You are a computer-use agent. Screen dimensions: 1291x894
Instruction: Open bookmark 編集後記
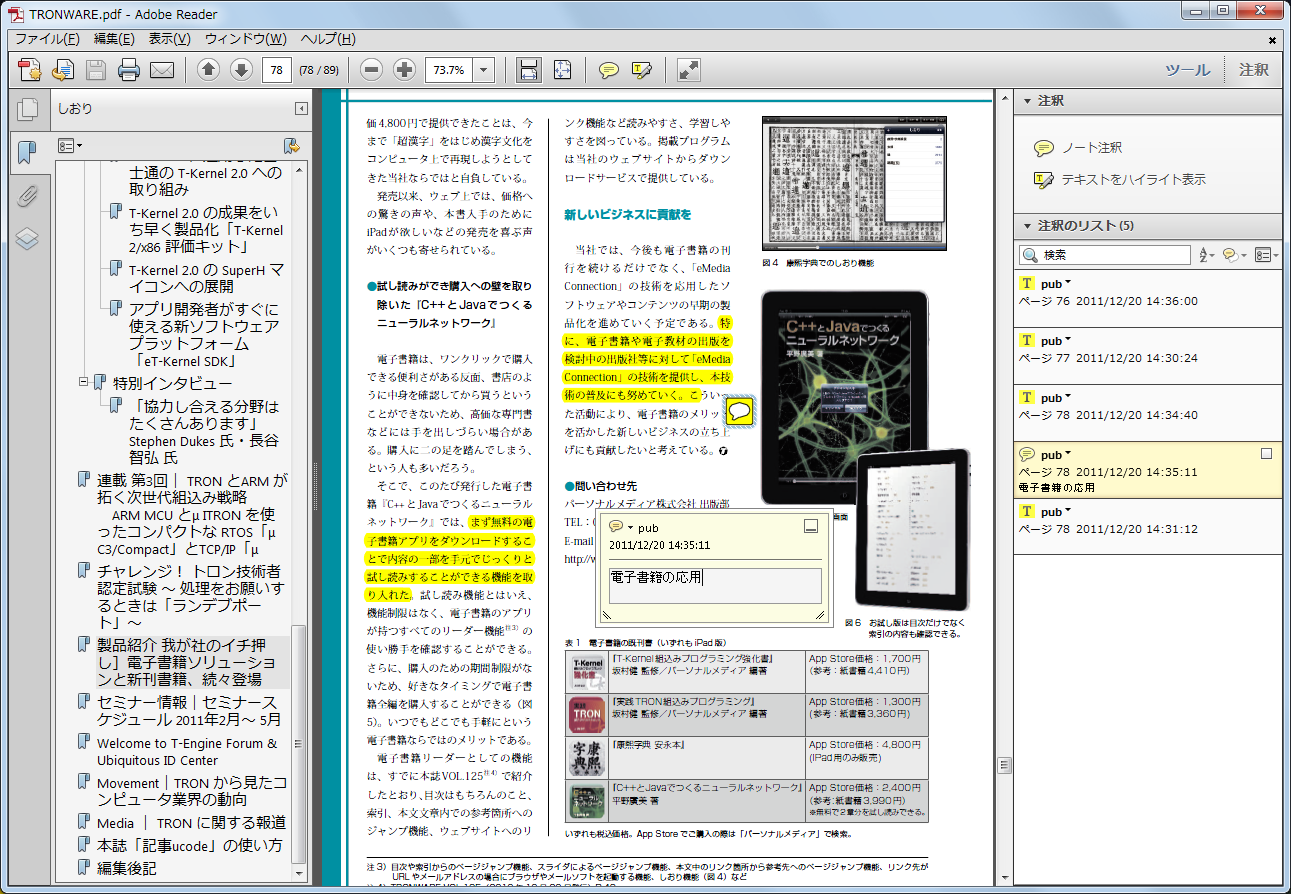click(x=126, y=868)
